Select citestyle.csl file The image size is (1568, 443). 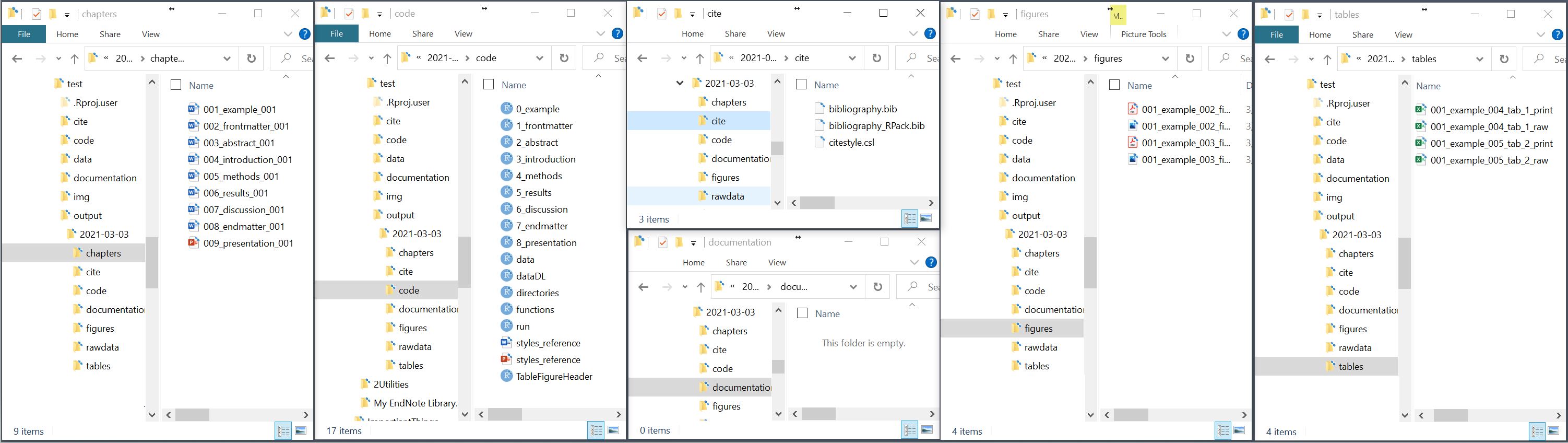844,143
